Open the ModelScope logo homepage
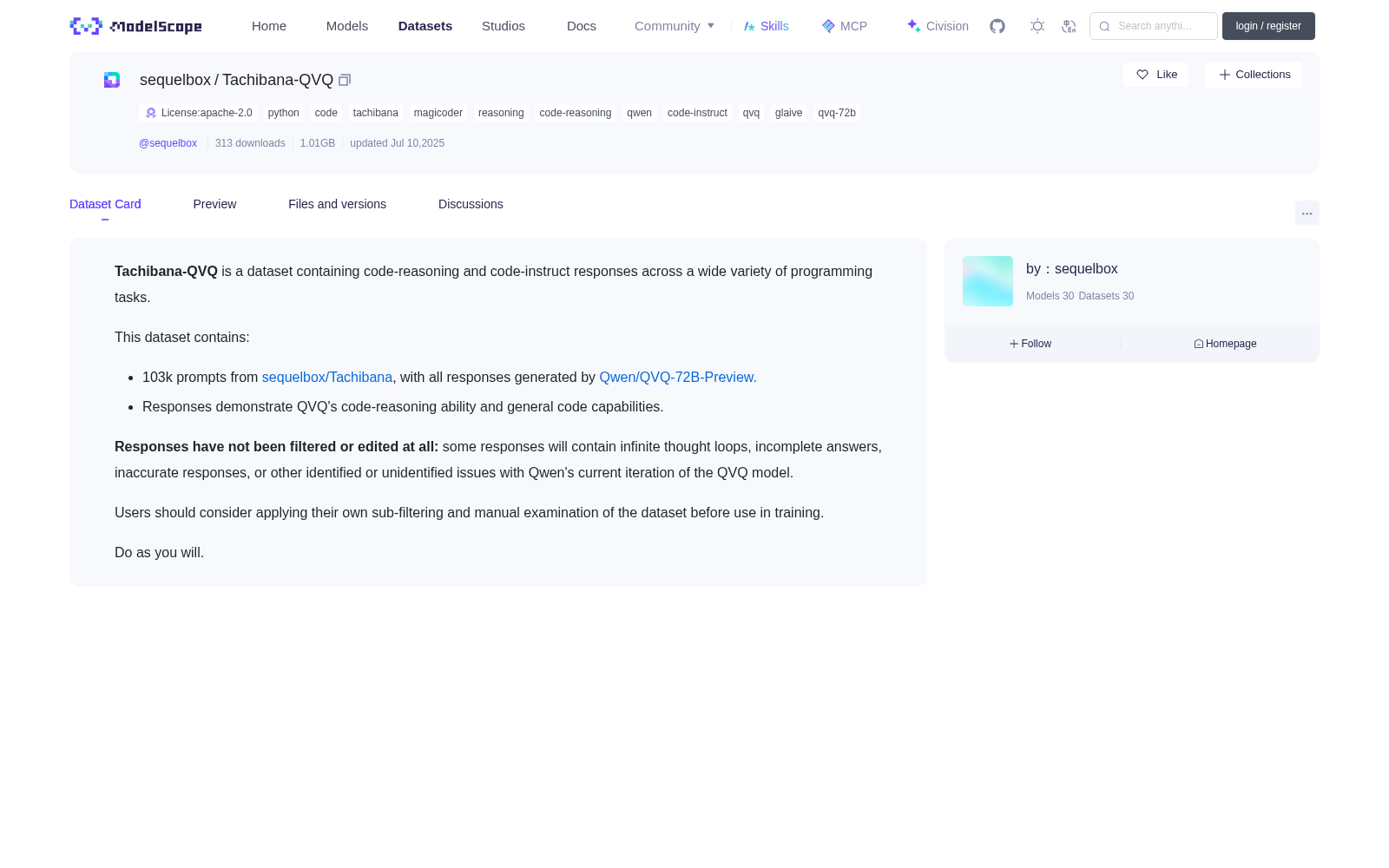The image size is (1389, 868). pos(135,26)
